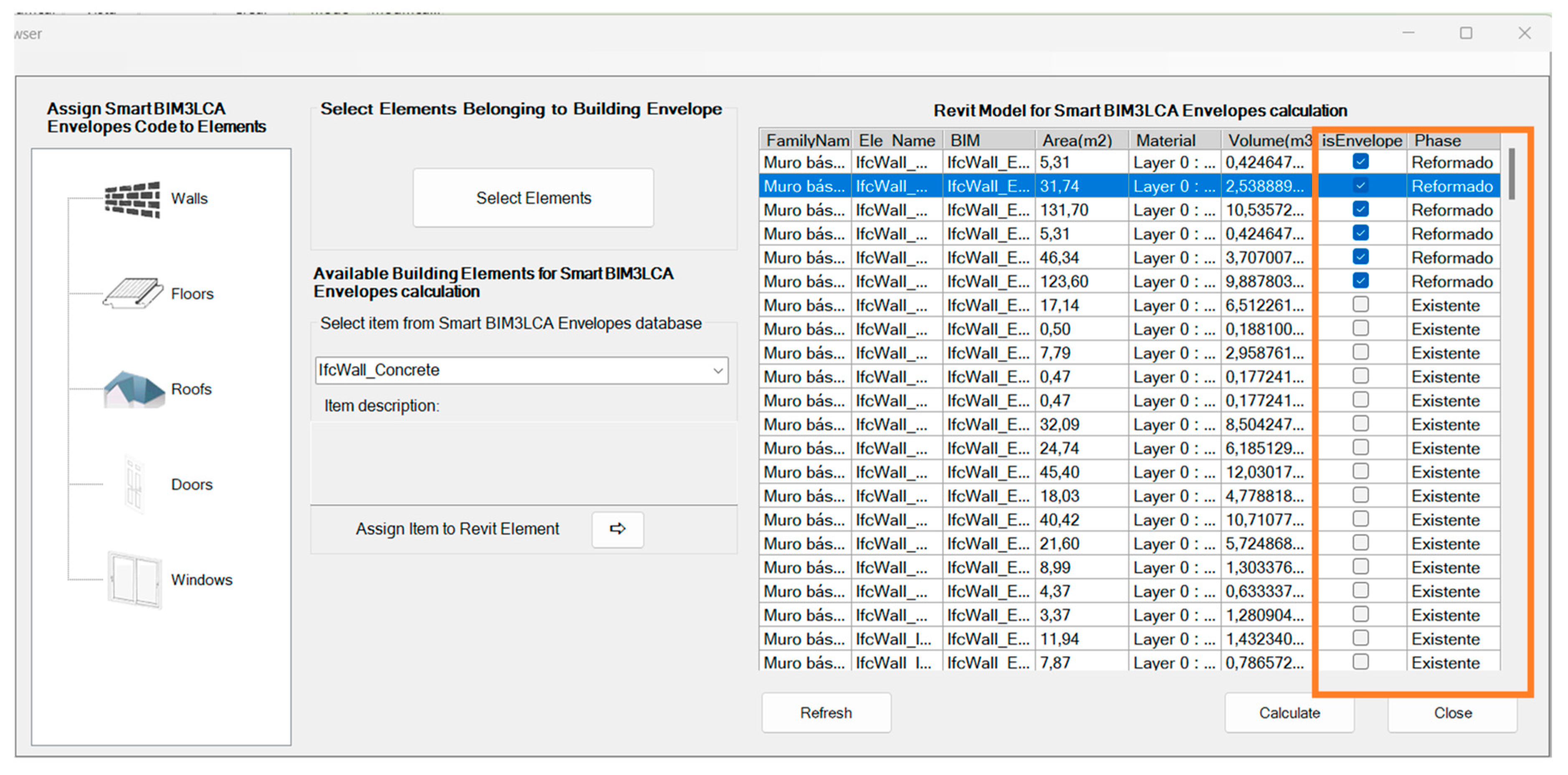Uncheck isEnvelope for the 131,70 area row
The width and height of the screenshot is (1568, 775).
pyautogui.click(x=1360, y=209)
